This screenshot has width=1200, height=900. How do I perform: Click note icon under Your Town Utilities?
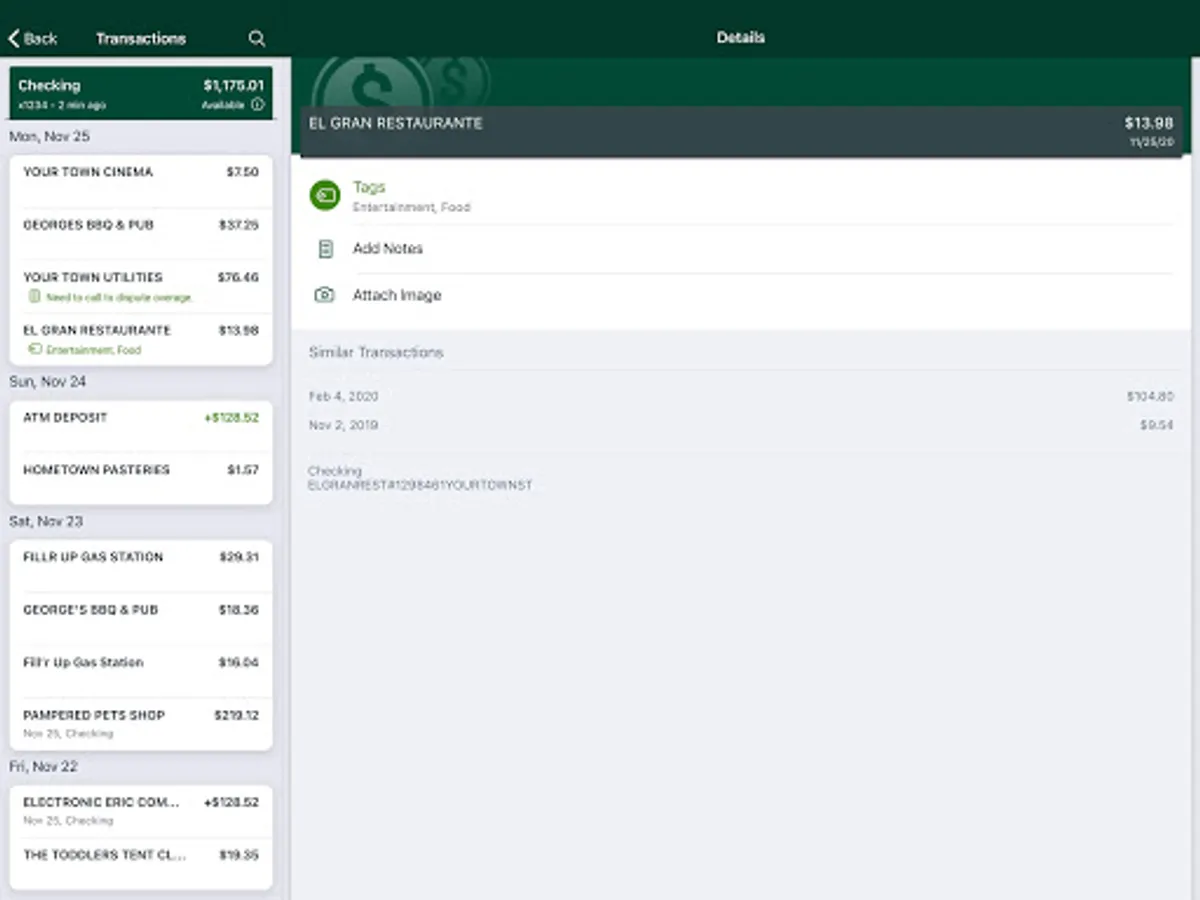(x=35, y=297)
